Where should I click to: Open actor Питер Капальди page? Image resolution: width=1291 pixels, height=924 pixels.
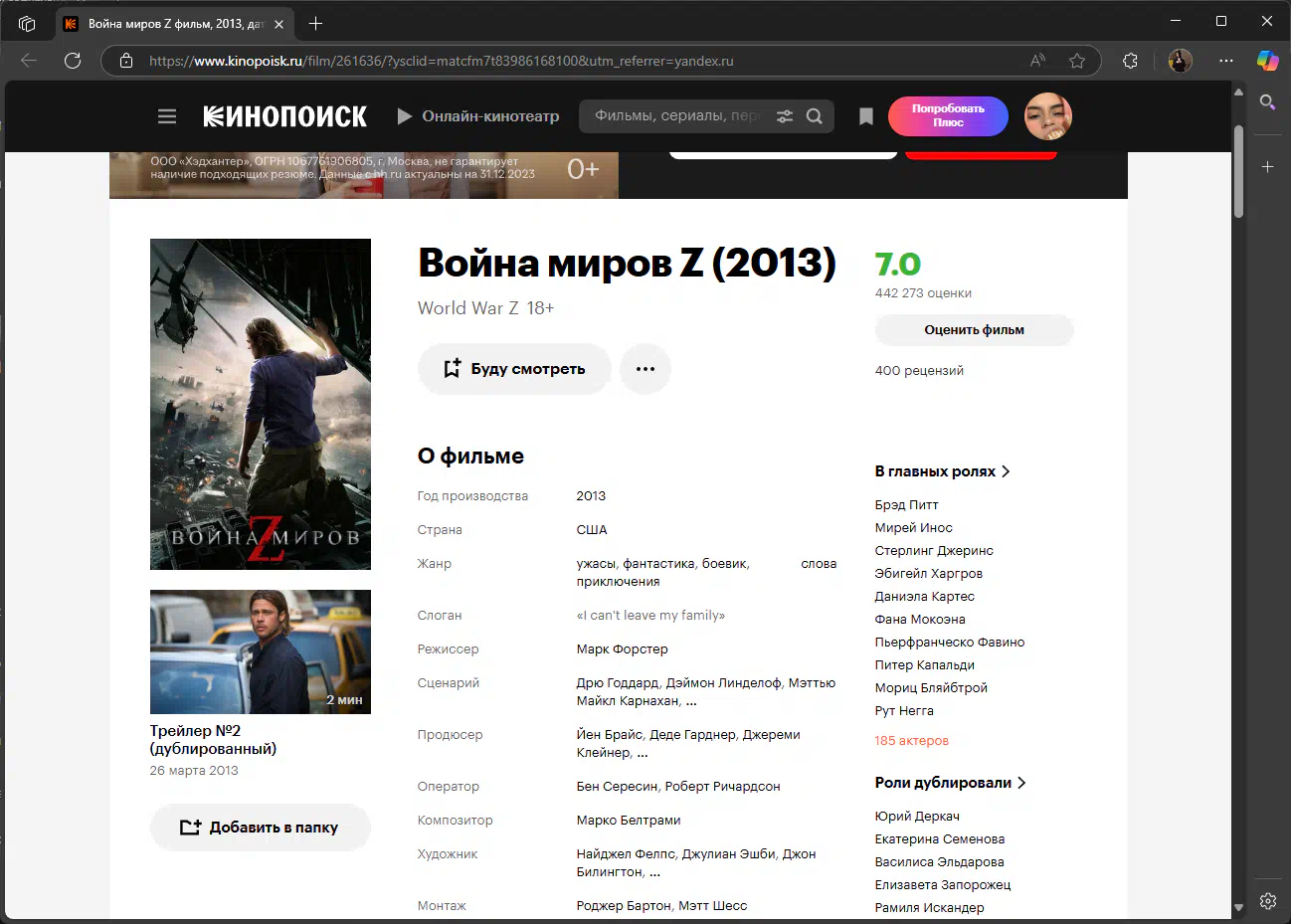(924, 665)
